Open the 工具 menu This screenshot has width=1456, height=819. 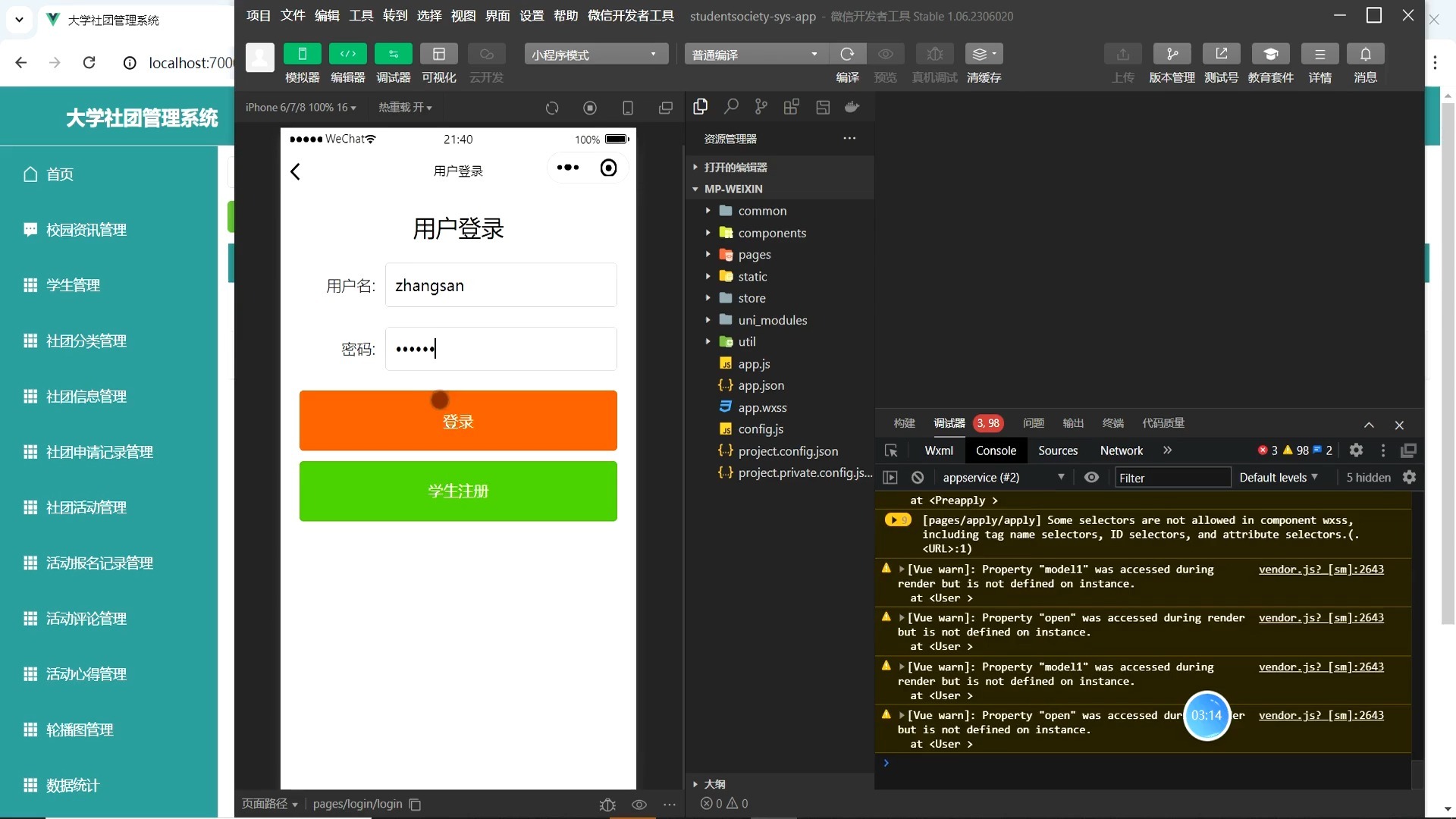click(360, 15)
